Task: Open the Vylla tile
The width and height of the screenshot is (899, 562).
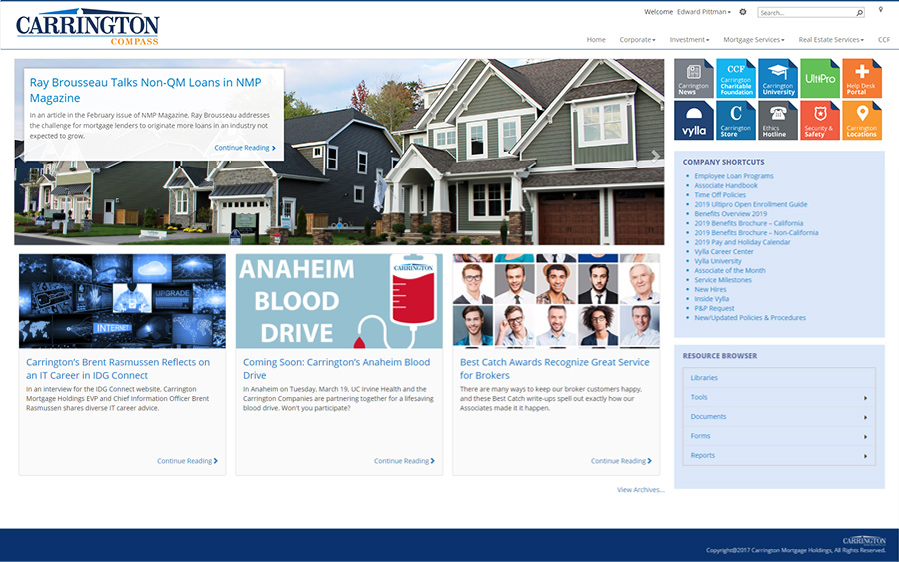Action: 694,120
